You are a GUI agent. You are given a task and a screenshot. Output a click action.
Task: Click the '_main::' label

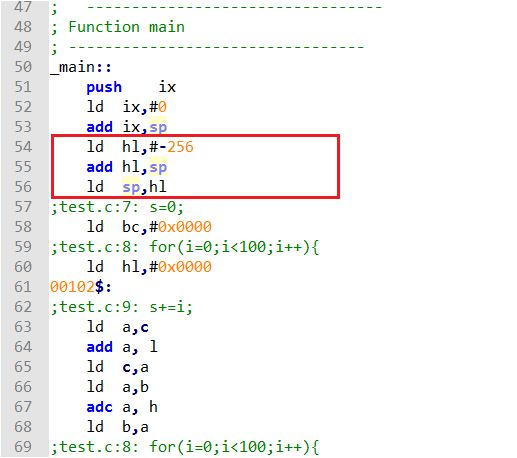click(81, 67)
